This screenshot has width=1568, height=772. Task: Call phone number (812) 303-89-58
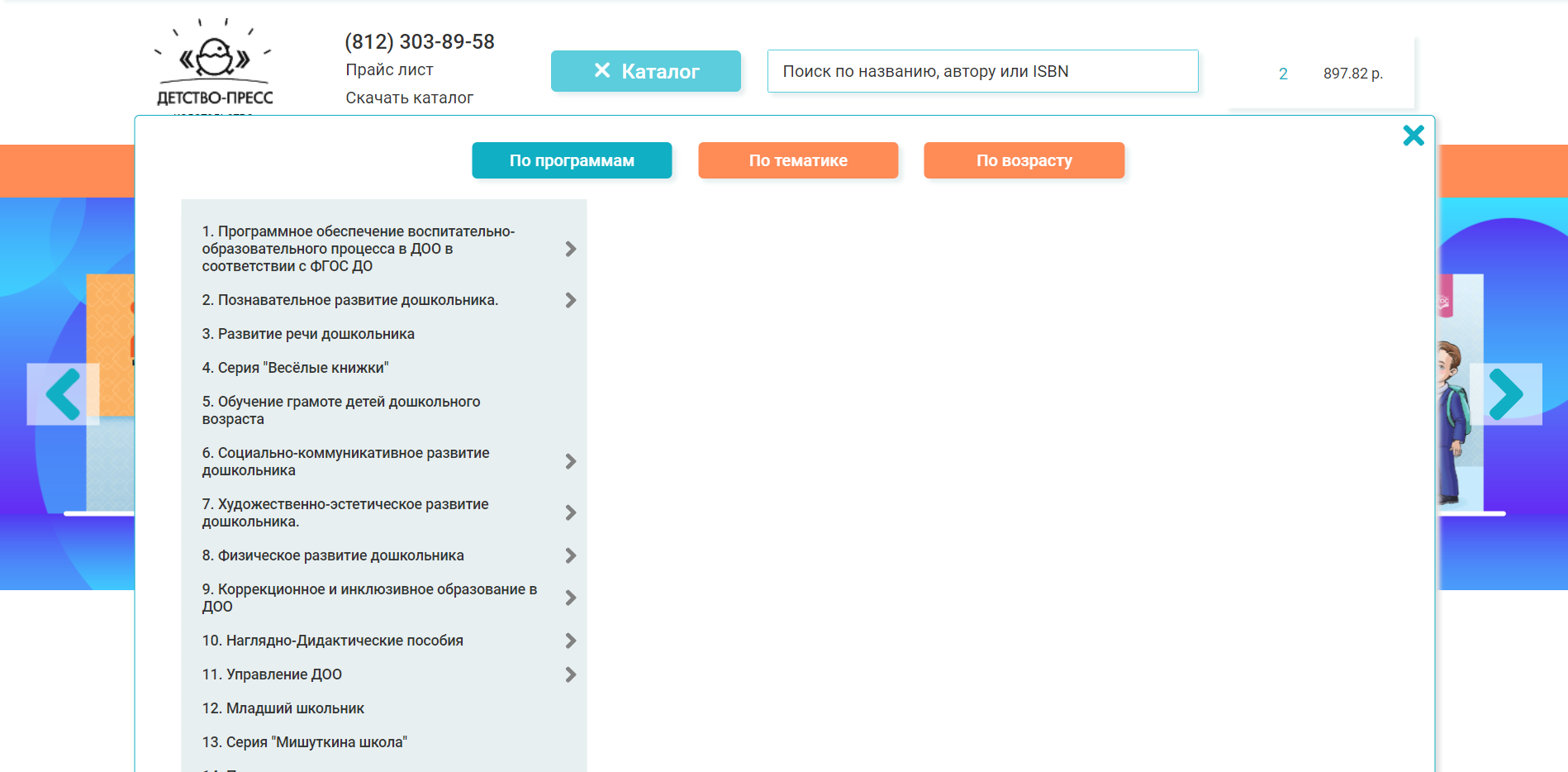tap(420, 41)
